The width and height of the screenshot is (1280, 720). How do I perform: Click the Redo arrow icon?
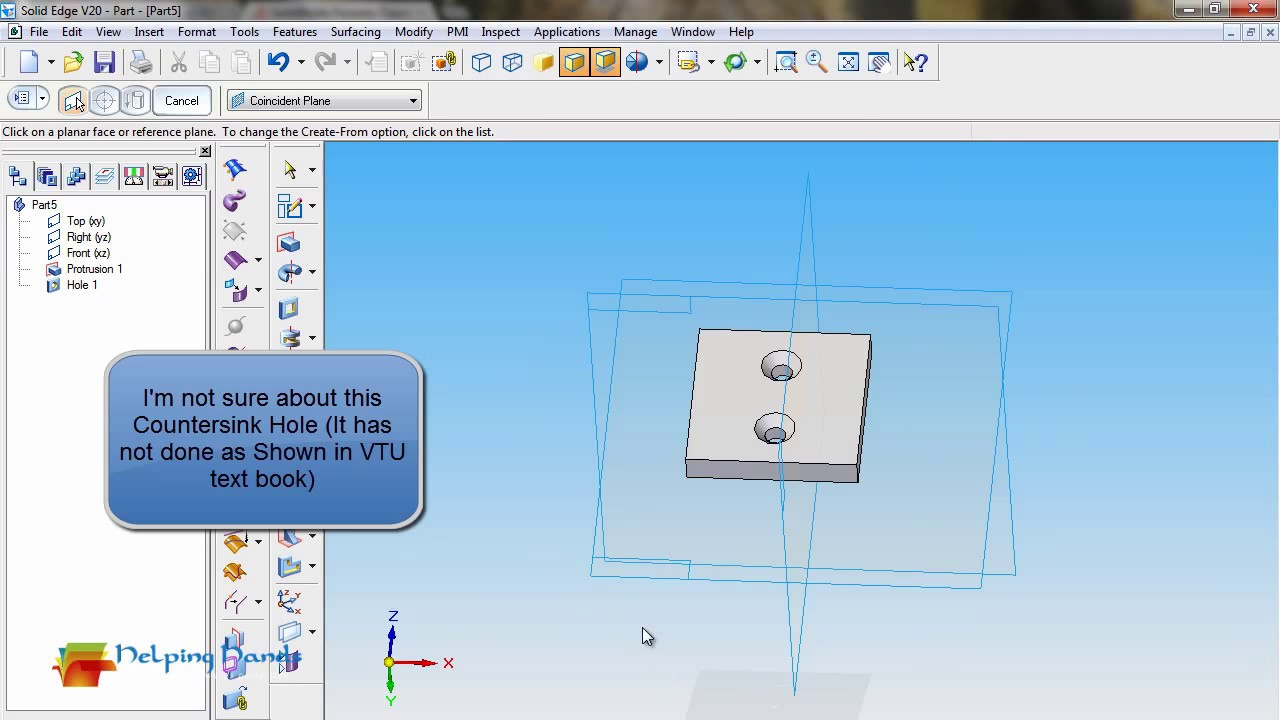325,62
